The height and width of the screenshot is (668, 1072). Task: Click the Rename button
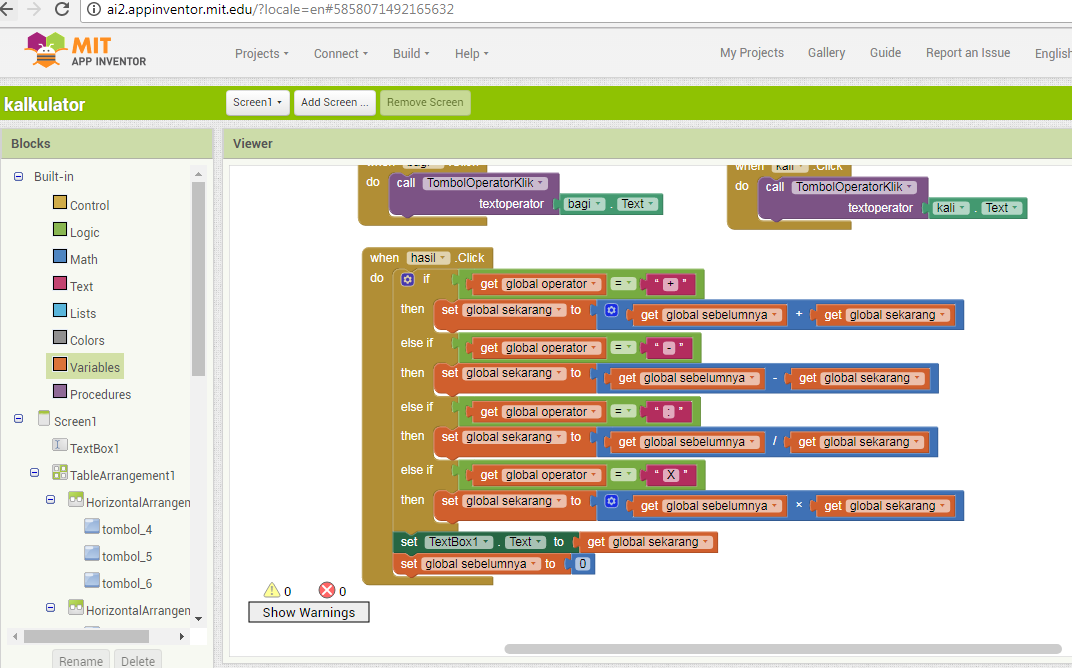81,660
